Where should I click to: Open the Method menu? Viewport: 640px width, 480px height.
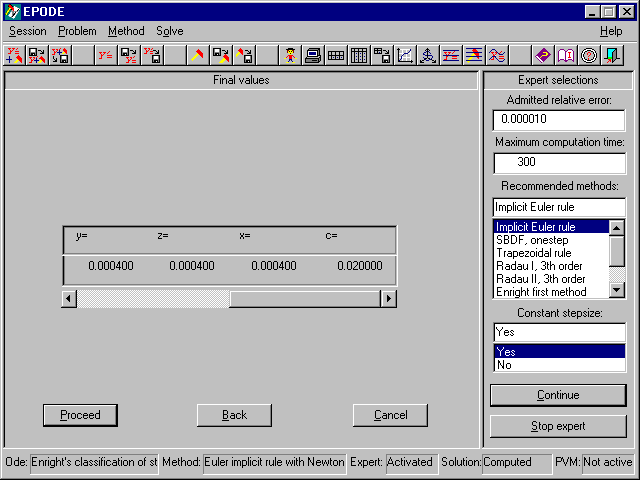126,31
